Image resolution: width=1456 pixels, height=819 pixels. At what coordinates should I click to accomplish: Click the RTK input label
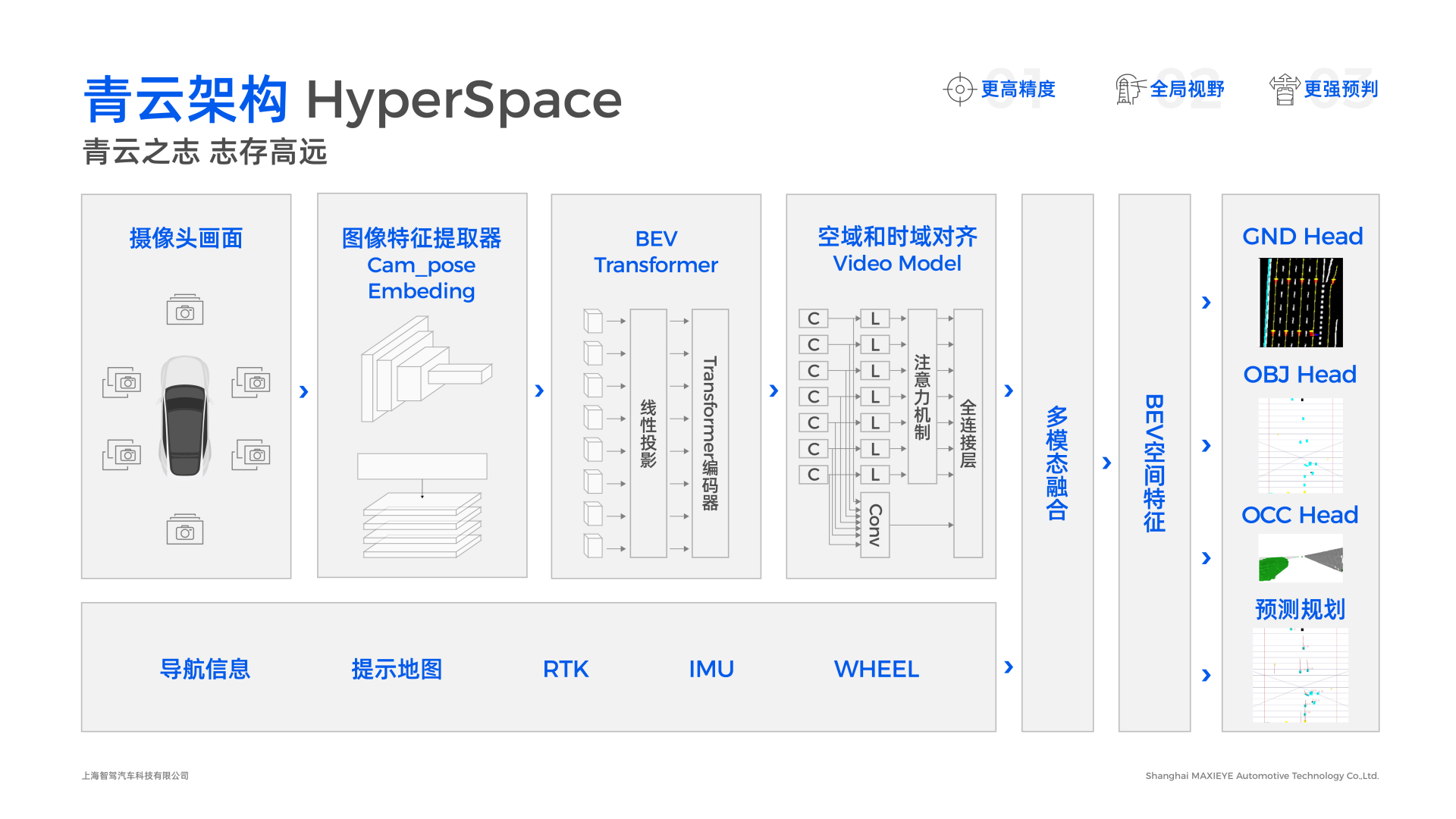pos(566,669)
